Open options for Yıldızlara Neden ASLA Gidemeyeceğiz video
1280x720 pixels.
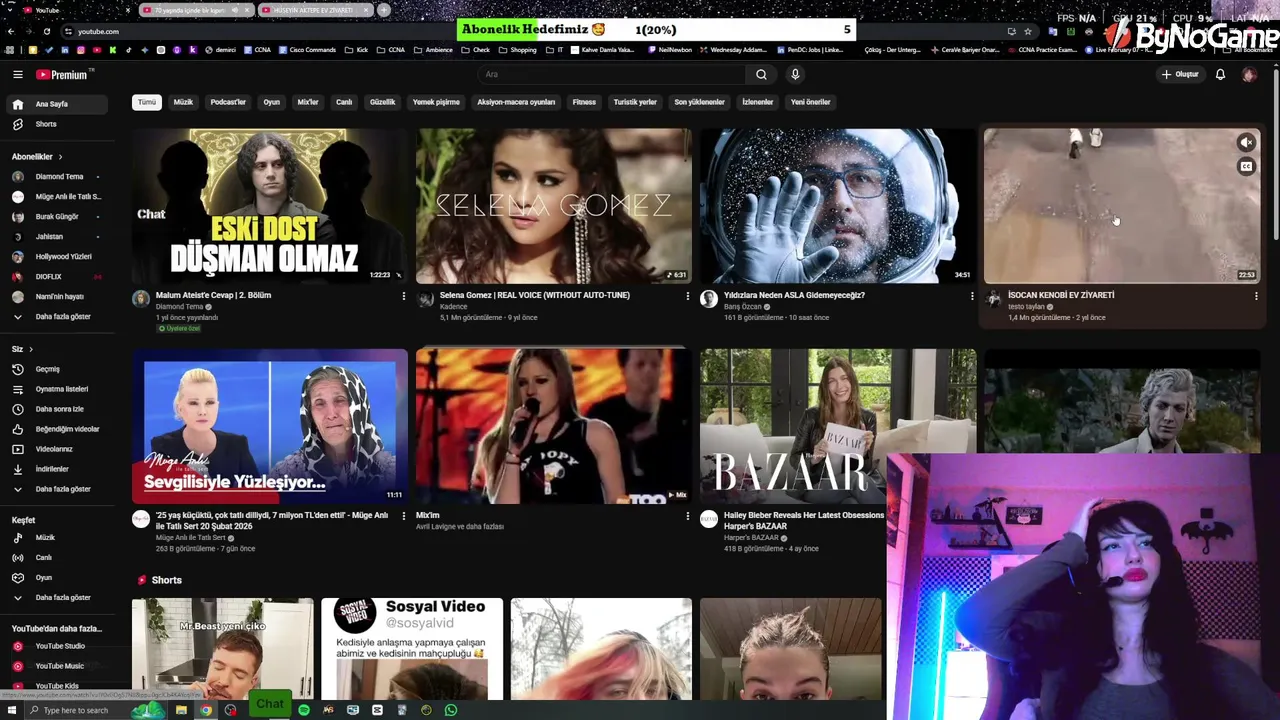pyautogui.click(x=971, y=296)
